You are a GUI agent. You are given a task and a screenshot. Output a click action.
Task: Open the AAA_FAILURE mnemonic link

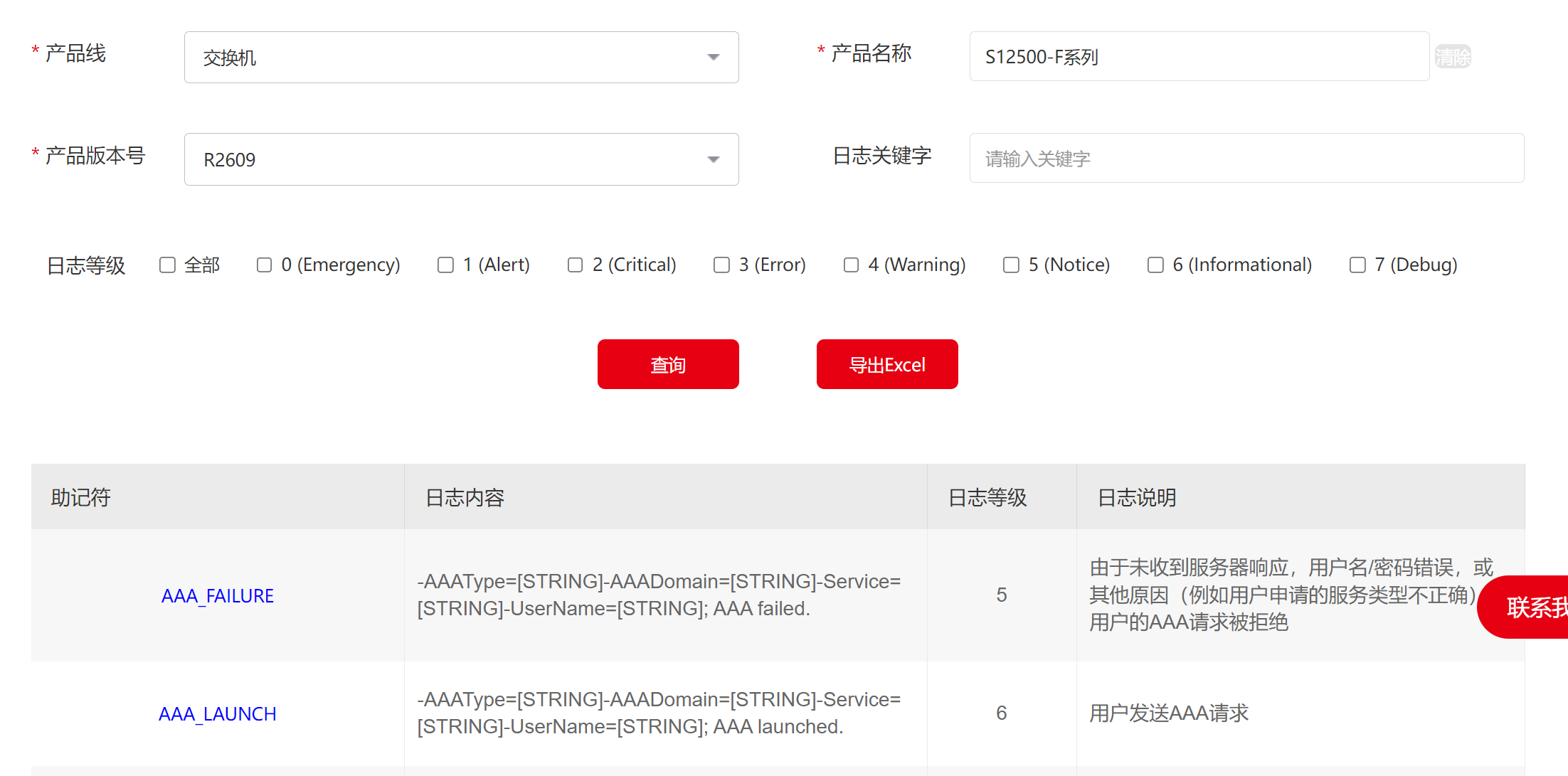click(x=218, y=595)
